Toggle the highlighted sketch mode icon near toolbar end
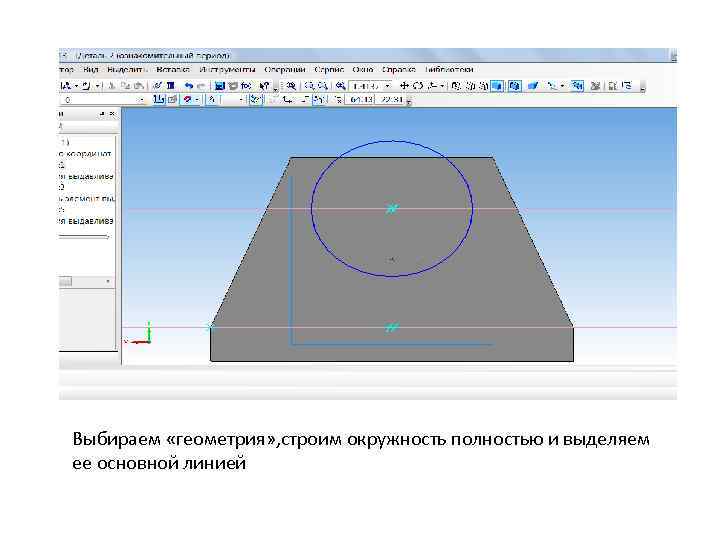 [577, 86]
